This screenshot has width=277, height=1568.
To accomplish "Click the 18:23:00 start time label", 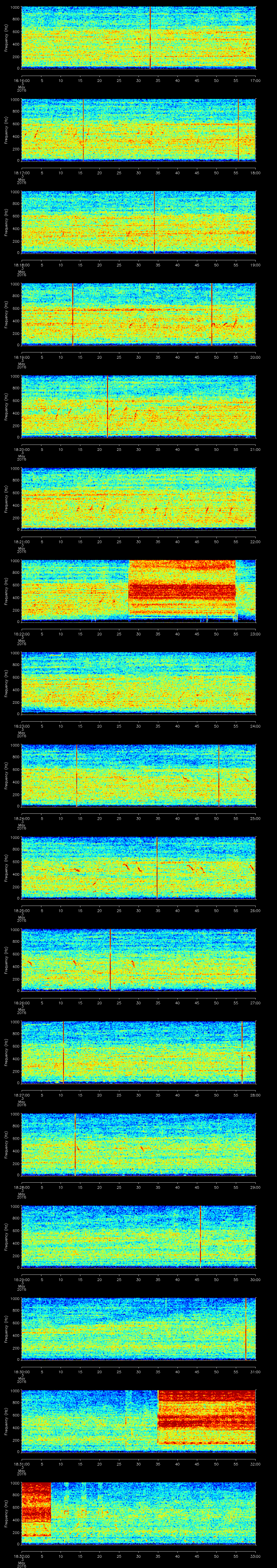I will coord(22,726).
